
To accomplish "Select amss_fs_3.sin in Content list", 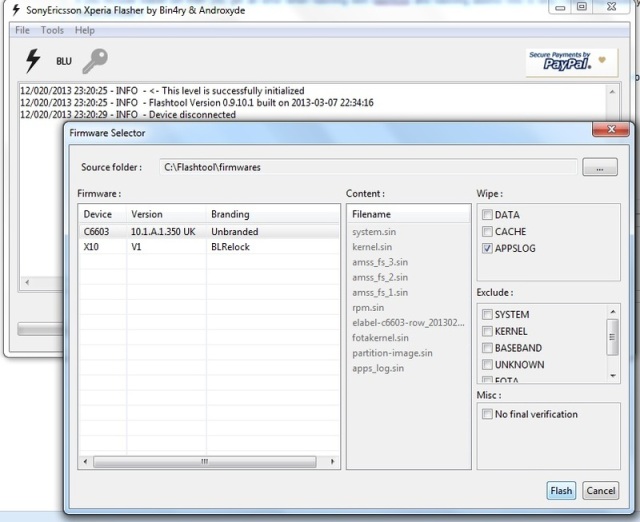I will point(380,262).
